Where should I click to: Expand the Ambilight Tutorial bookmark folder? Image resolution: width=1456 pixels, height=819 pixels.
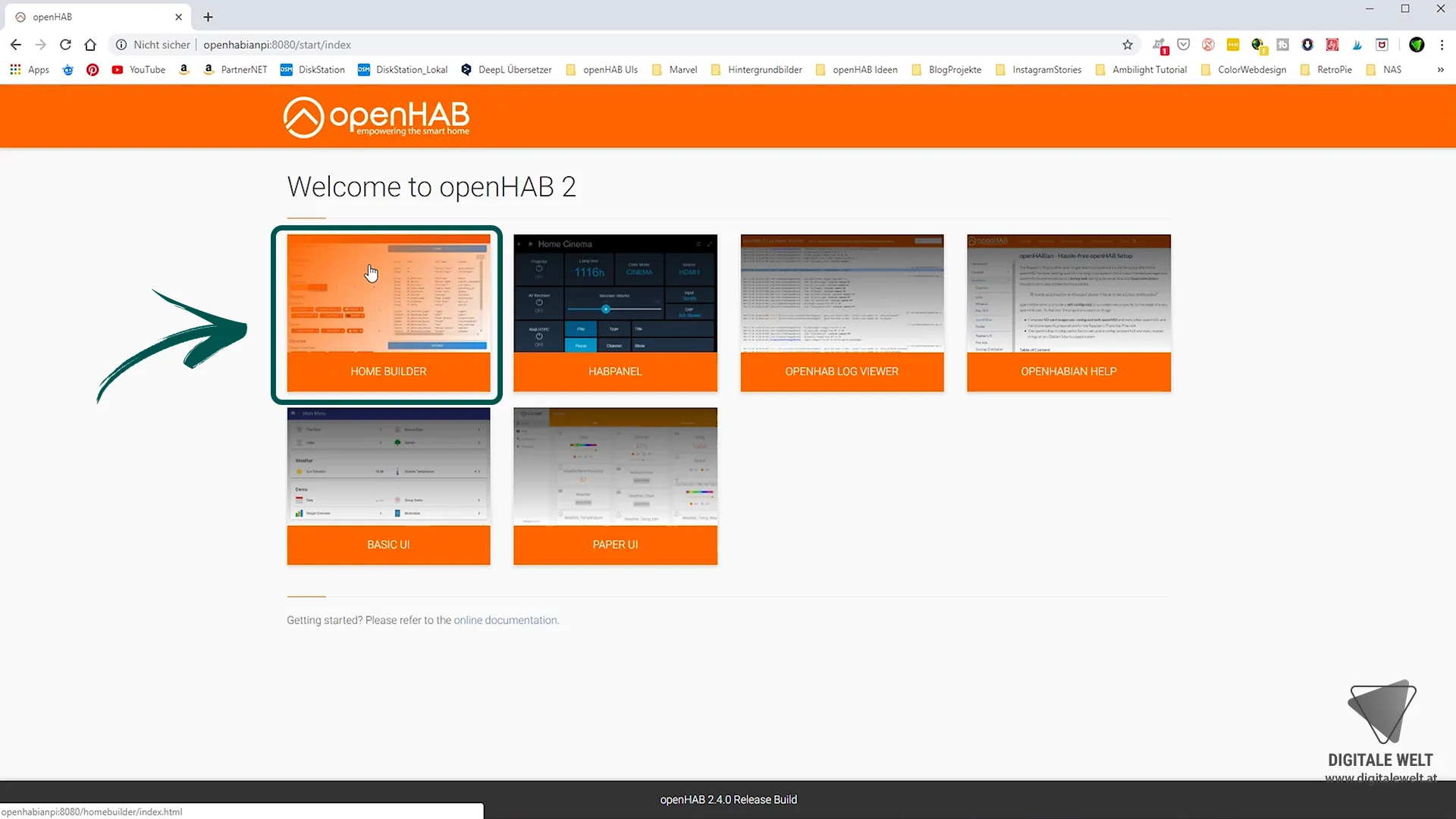pyautogui.click(x=1141, y=70)
